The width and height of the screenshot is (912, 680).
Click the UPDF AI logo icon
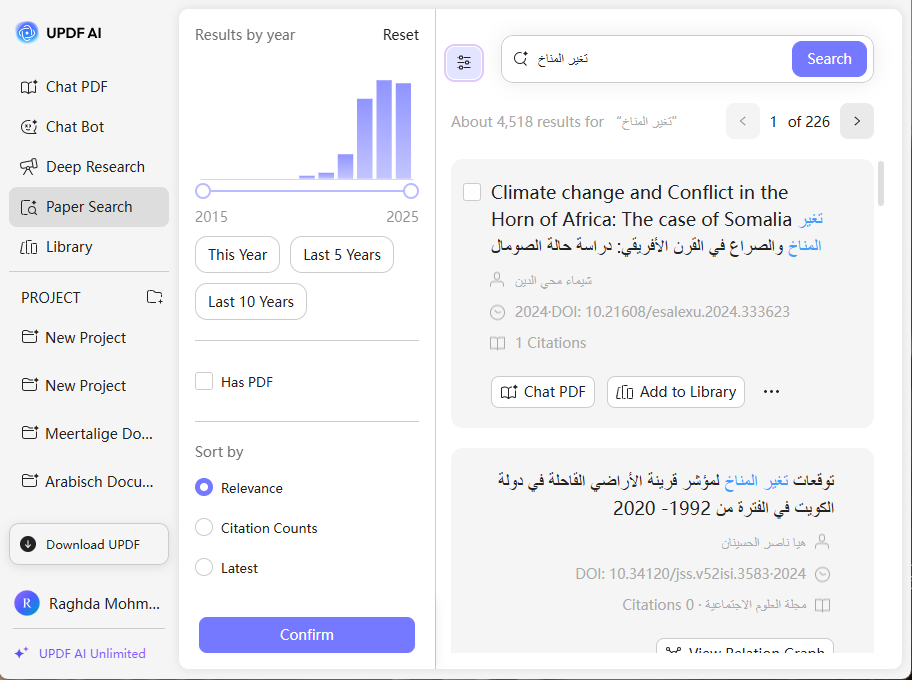pyautogui.click(x=27, y=33)
